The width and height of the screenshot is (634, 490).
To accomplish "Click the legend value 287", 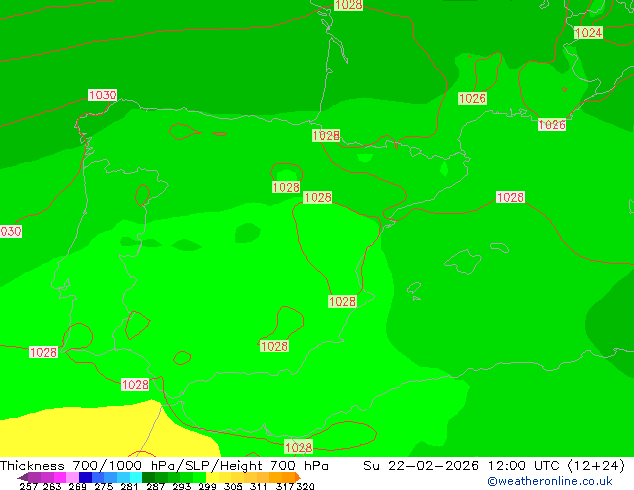I will pyautogui.click(x=155, y=486).
